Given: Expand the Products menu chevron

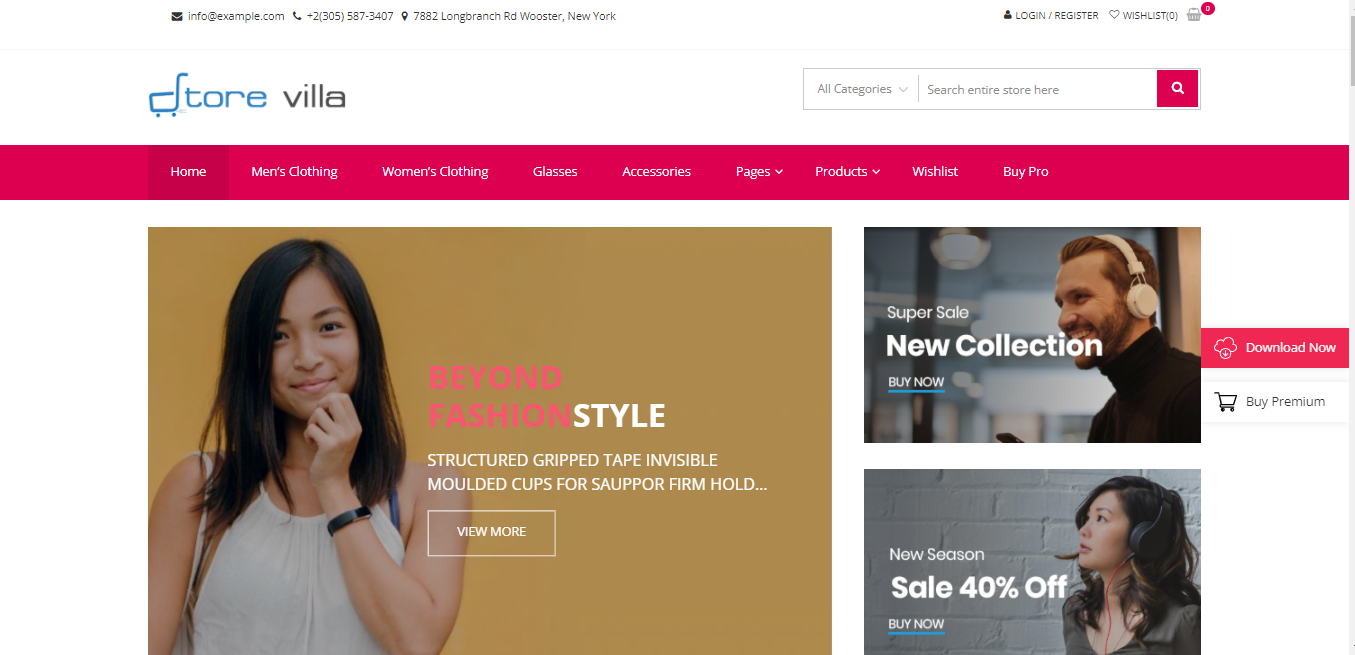Looking at the screenshot, I should click(876, 172).
